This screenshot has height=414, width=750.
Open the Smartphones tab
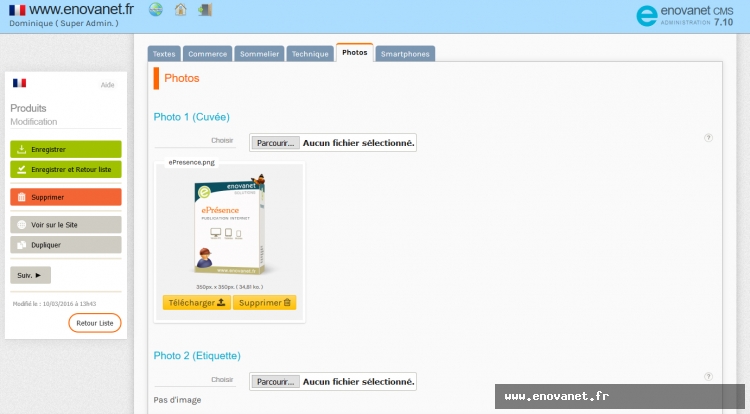click(405, 54)
